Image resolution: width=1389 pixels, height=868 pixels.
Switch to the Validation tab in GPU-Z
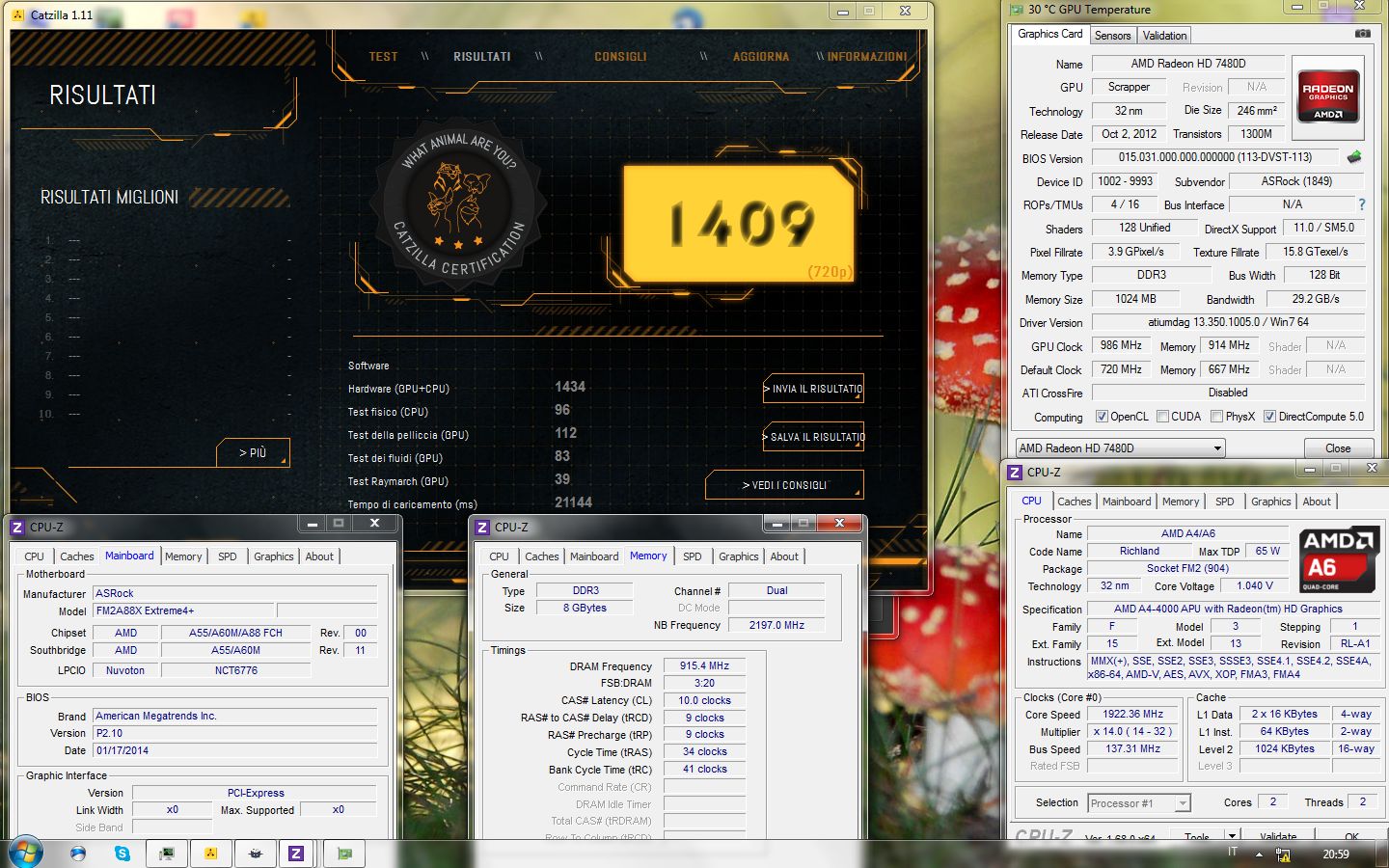(1164, 35)
